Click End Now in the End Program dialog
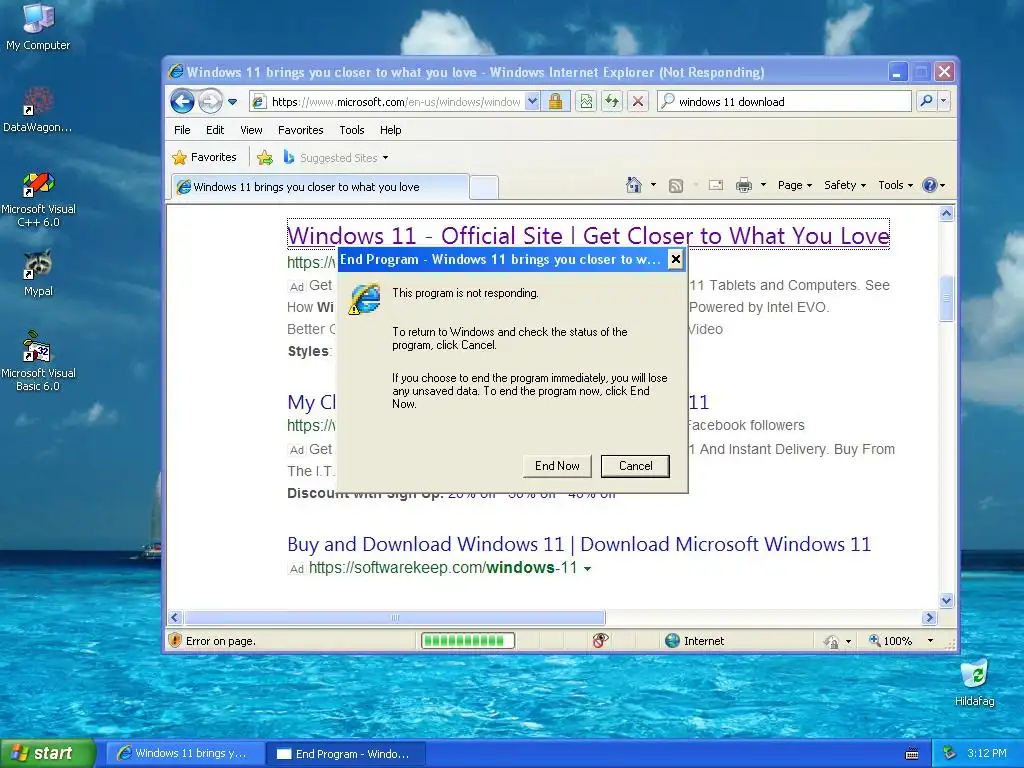 (x=557, y=466)
